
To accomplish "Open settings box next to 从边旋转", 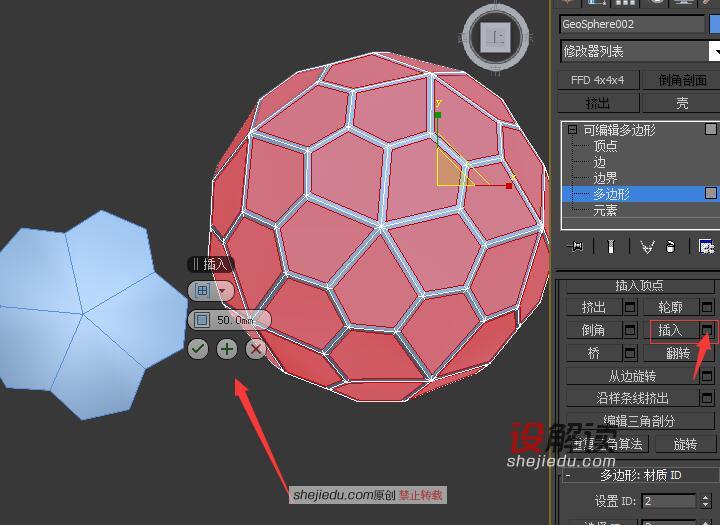I will (x=707, y=376).
